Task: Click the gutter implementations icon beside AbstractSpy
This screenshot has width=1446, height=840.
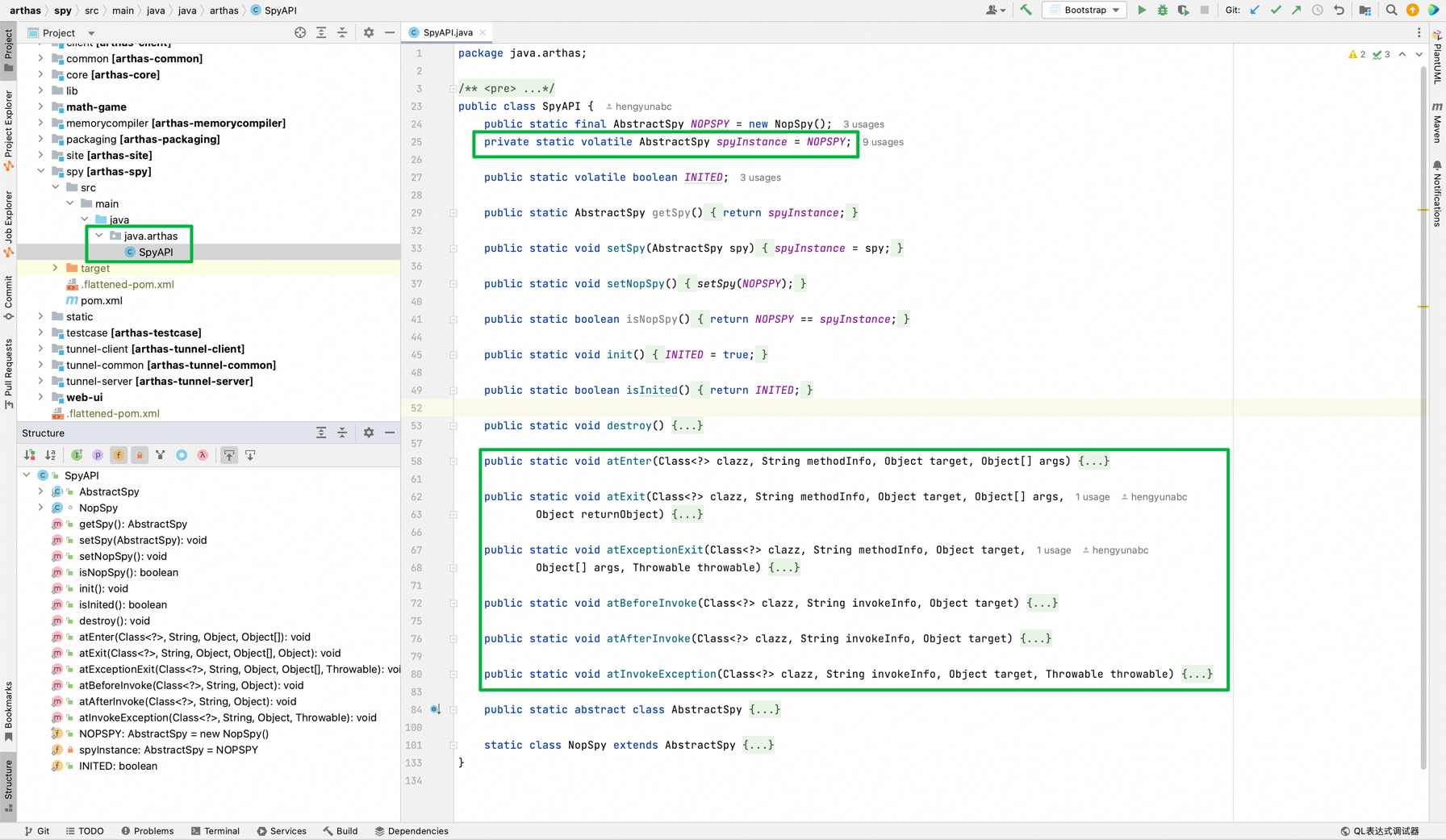Action: coord(435,709)
